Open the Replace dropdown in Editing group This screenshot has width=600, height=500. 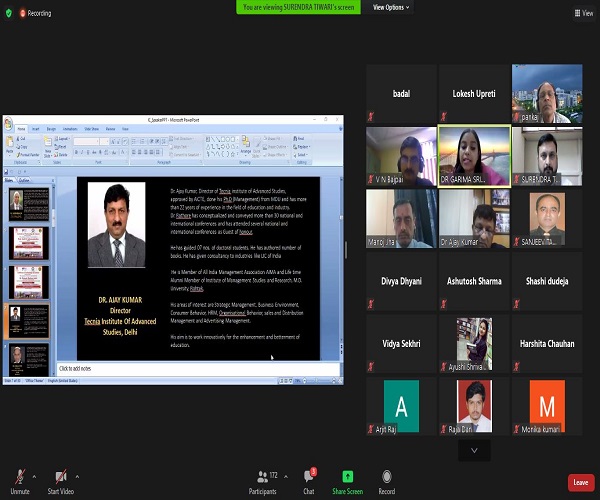point(302,147)
